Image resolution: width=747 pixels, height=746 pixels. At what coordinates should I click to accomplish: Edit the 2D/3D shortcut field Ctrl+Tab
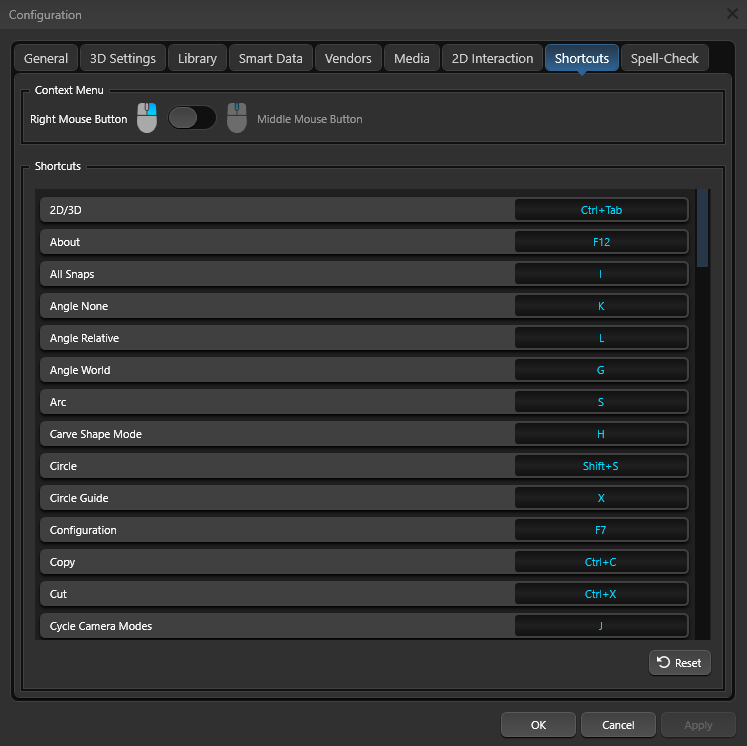tap(601, 210)
